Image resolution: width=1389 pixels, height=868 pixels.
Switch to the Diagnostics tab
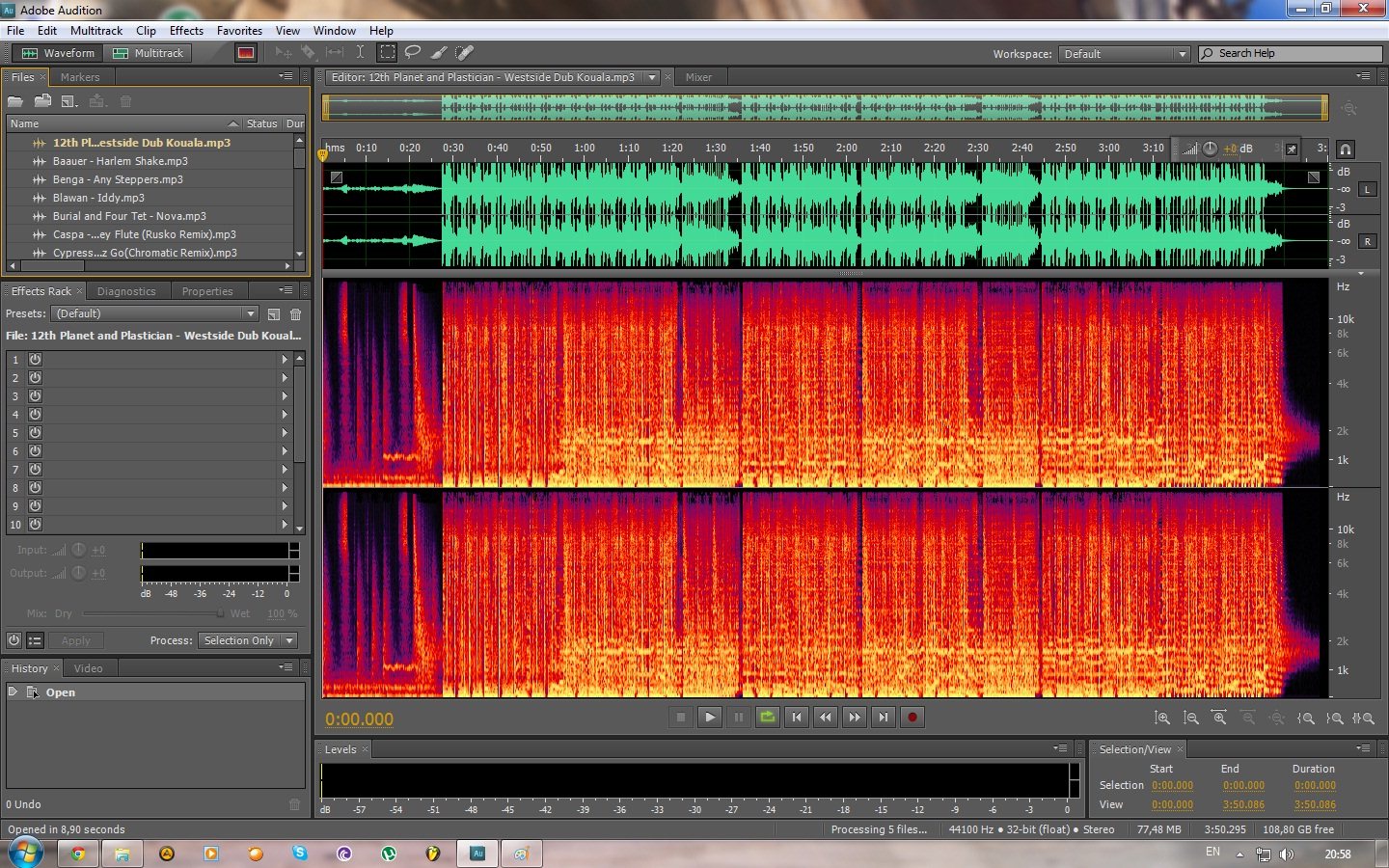pyautogui.click(x=126, y=291)
